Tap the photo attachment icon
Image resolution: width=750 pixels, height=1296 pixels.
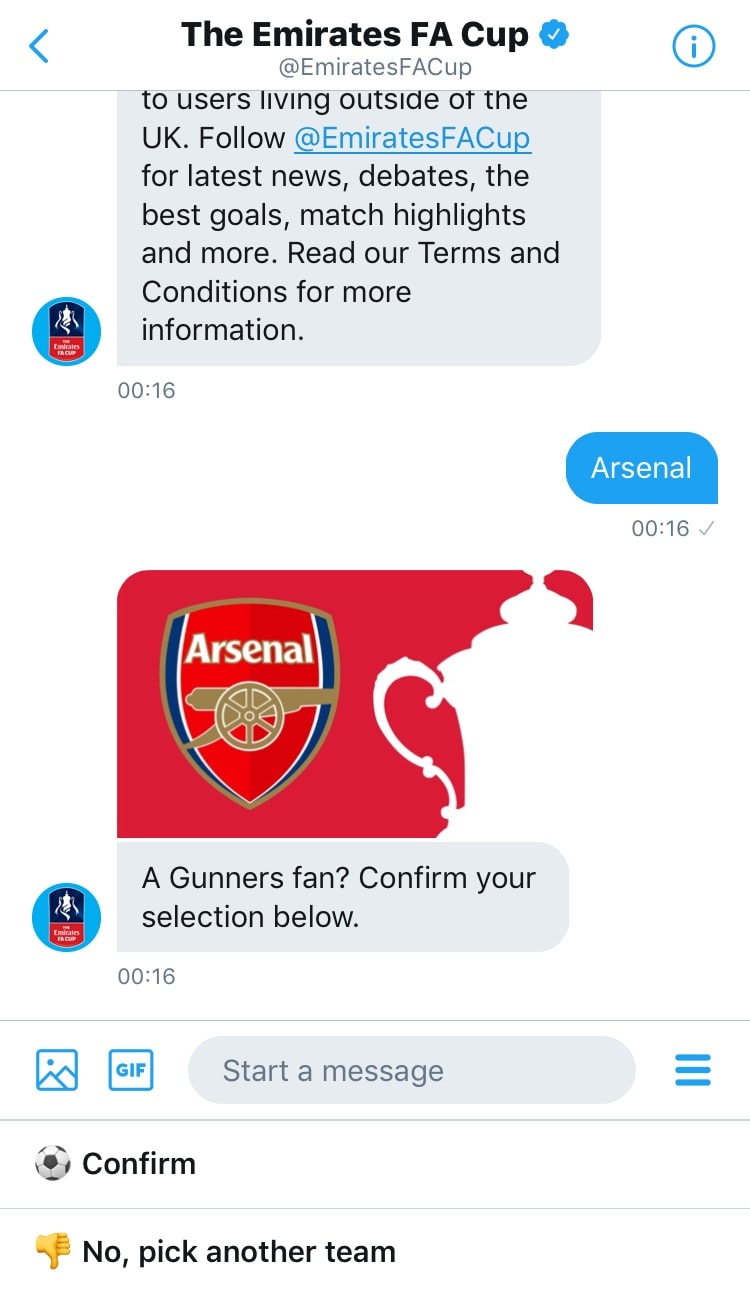[x=55, y=1069]
